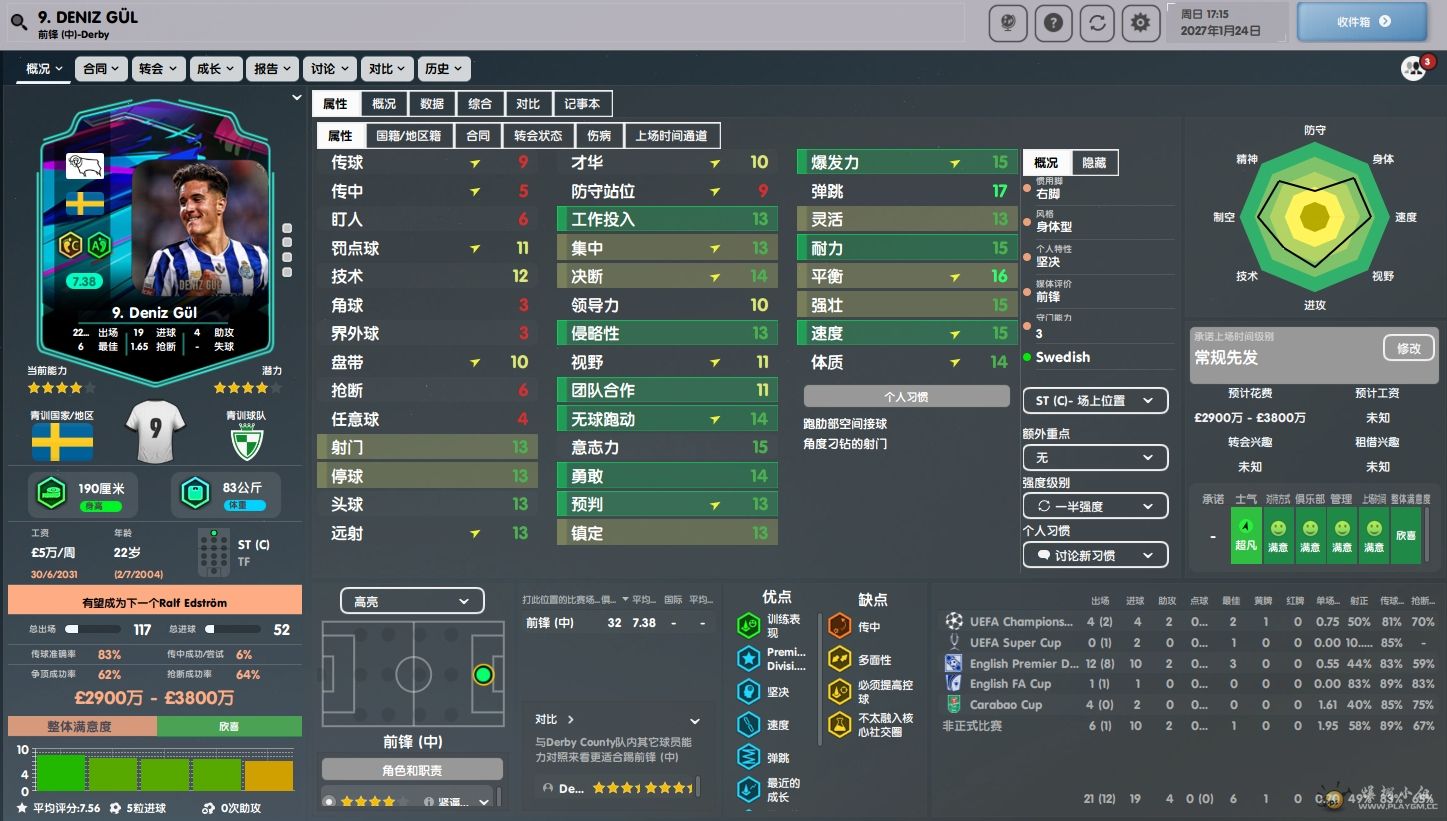Click the help question mark icon
The width and height of the screenshot is (1447, 821).
(x=1052, y=23)
